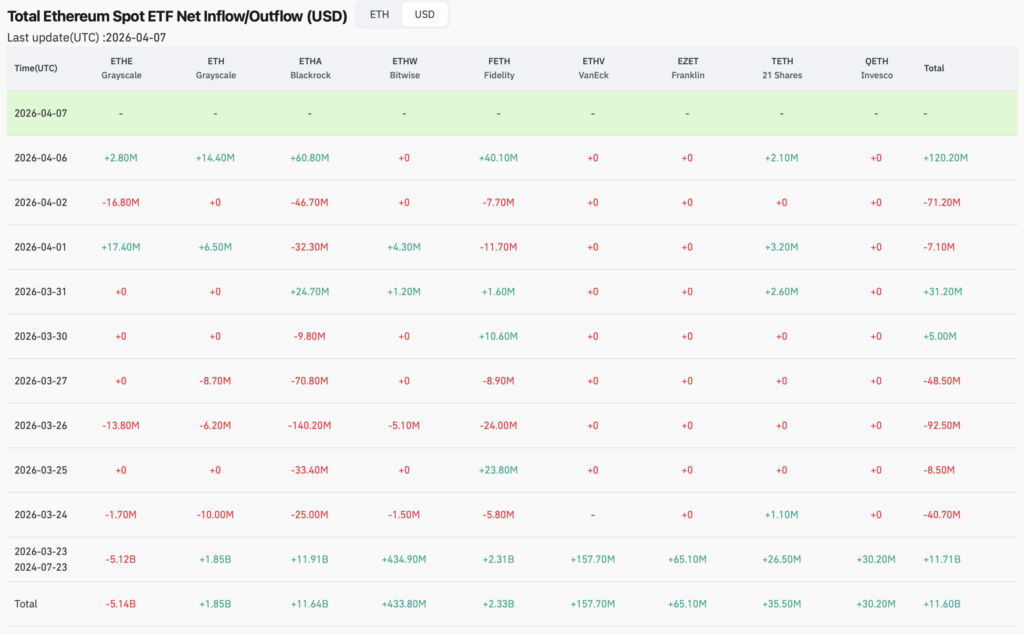This screenshot has height=635, width=1024.
Task: Select the QETH Invesco column header
Action: tap(876, 68)
